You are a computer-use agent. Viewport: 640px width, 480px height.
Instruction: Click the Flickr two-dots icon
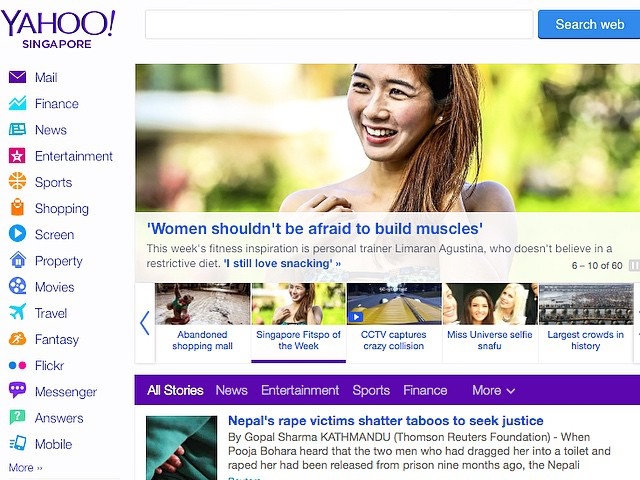(x=17, y=365)
